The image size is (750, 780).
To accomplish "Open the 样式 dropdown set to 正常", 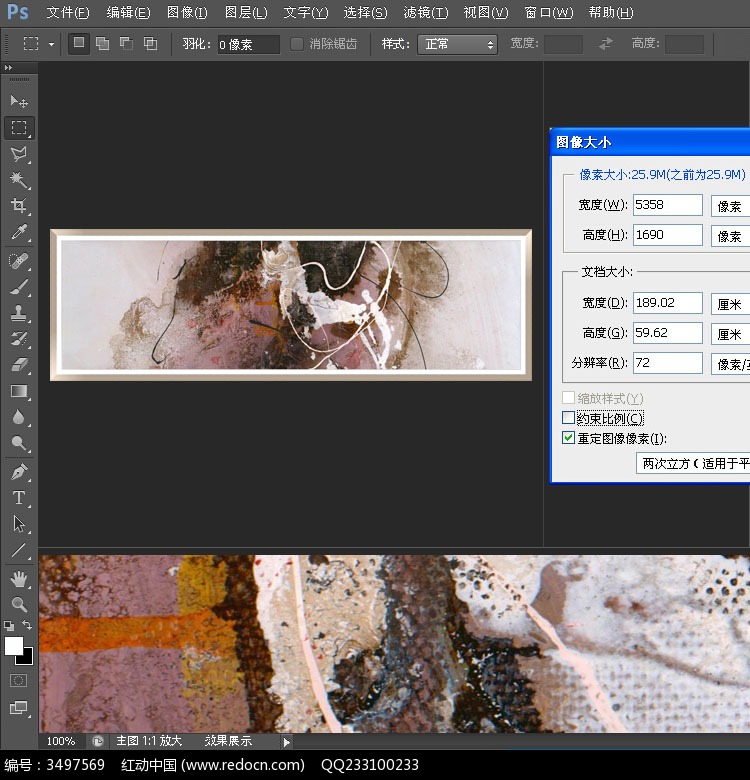I will 457,44.
